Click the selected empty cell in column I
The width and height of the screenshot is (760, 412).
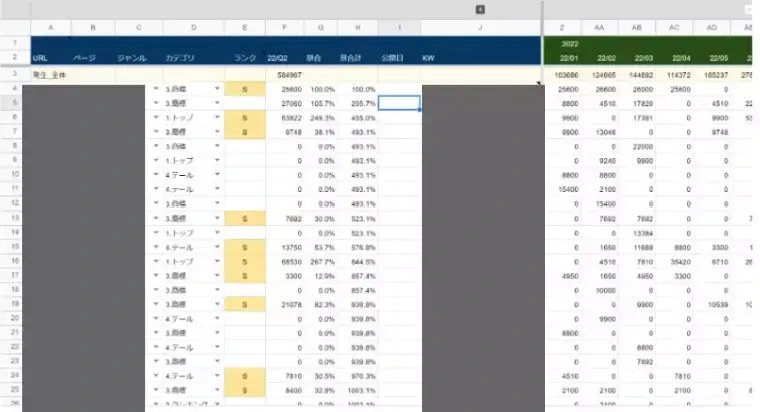point(399,103)
